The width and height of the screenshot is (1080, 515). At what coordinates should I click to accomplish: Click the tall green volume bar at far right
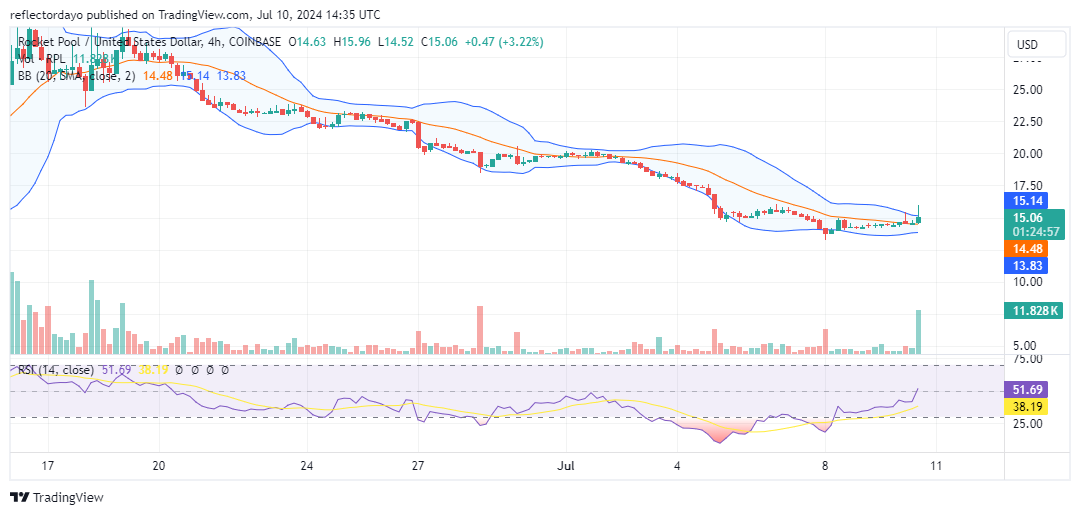pyautogui.click(x=918, y=332)
